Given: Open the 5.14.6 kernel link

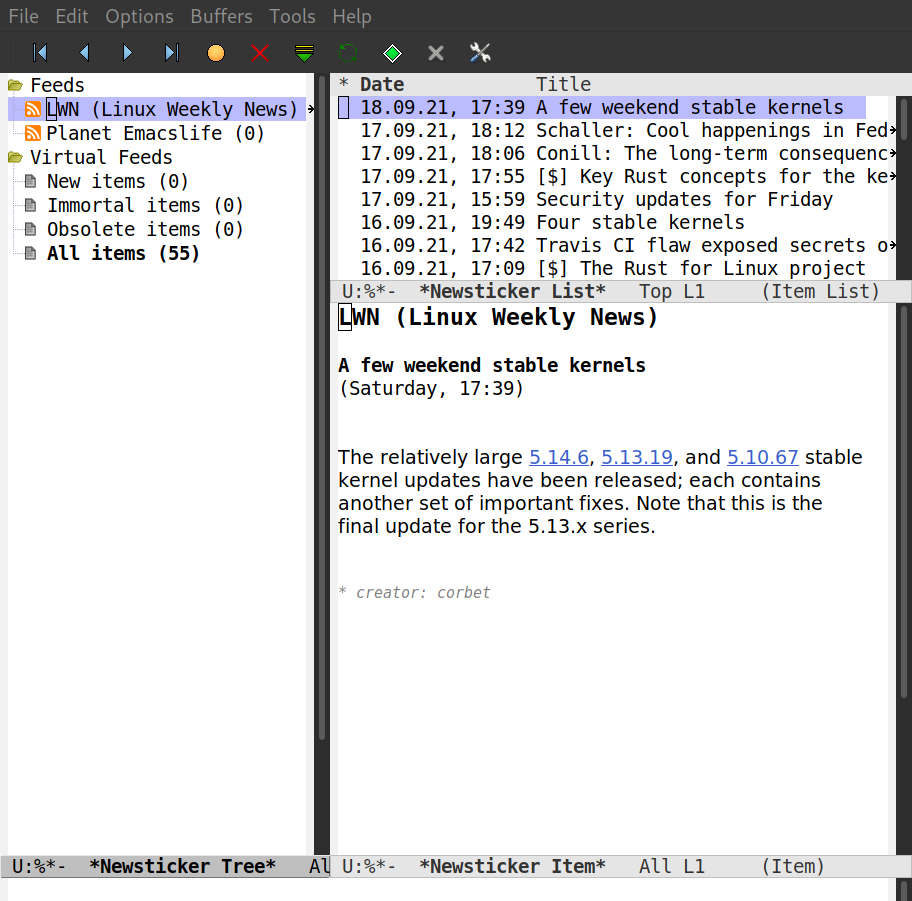Looking at the screenshot, I should pos(559,457).
